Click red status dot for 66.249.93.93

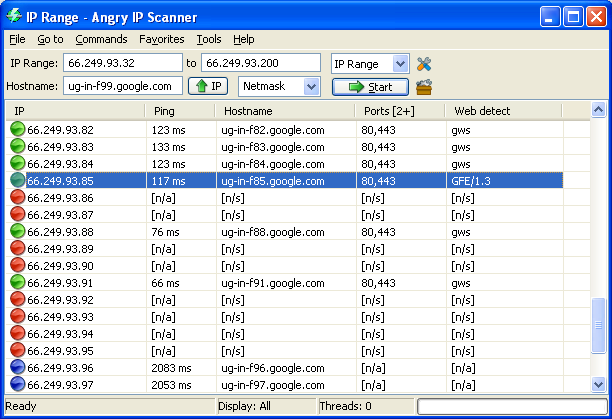click(17, 316)
